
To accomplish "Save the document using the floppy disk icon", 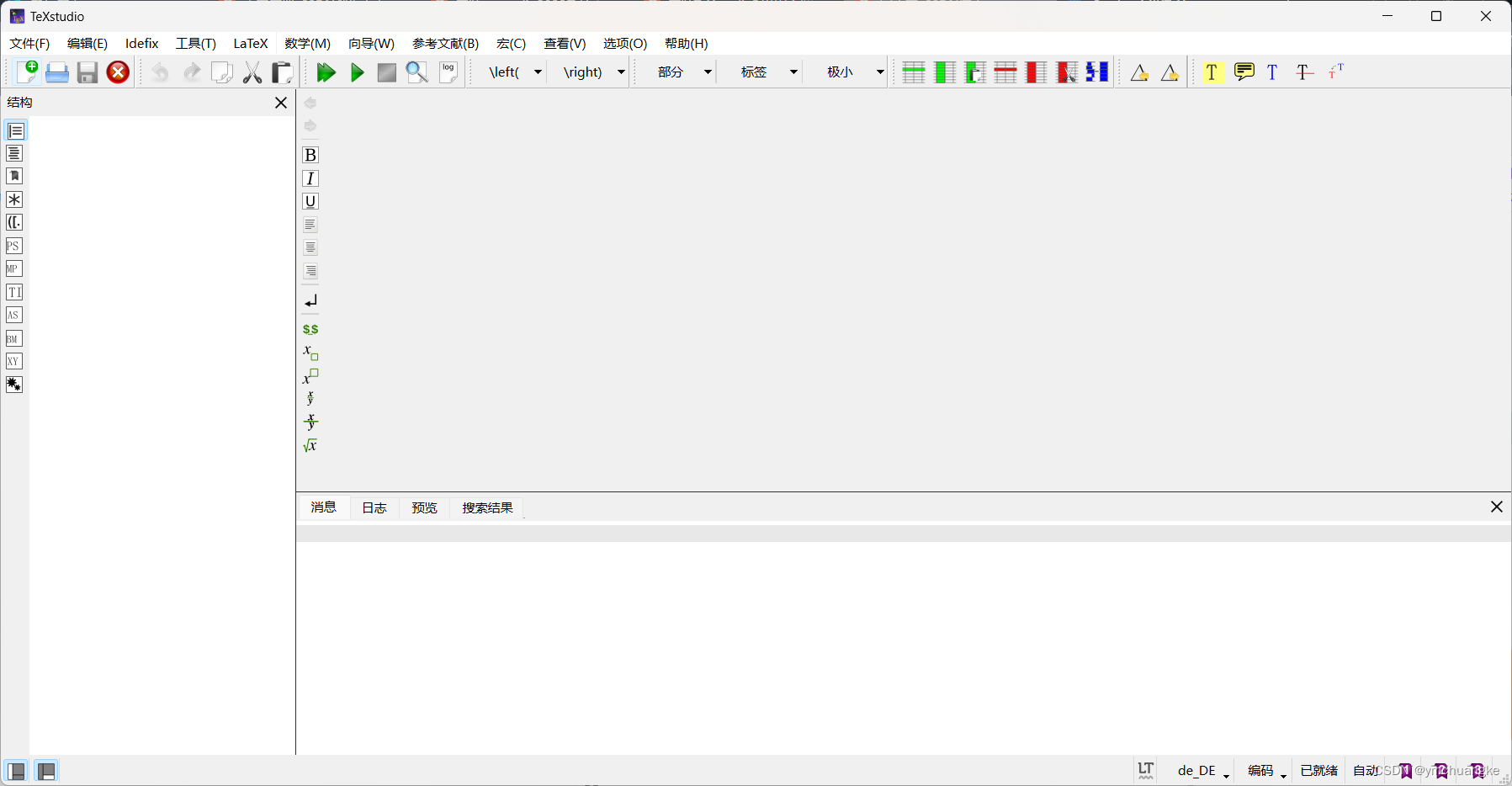I will click(88, 72).
